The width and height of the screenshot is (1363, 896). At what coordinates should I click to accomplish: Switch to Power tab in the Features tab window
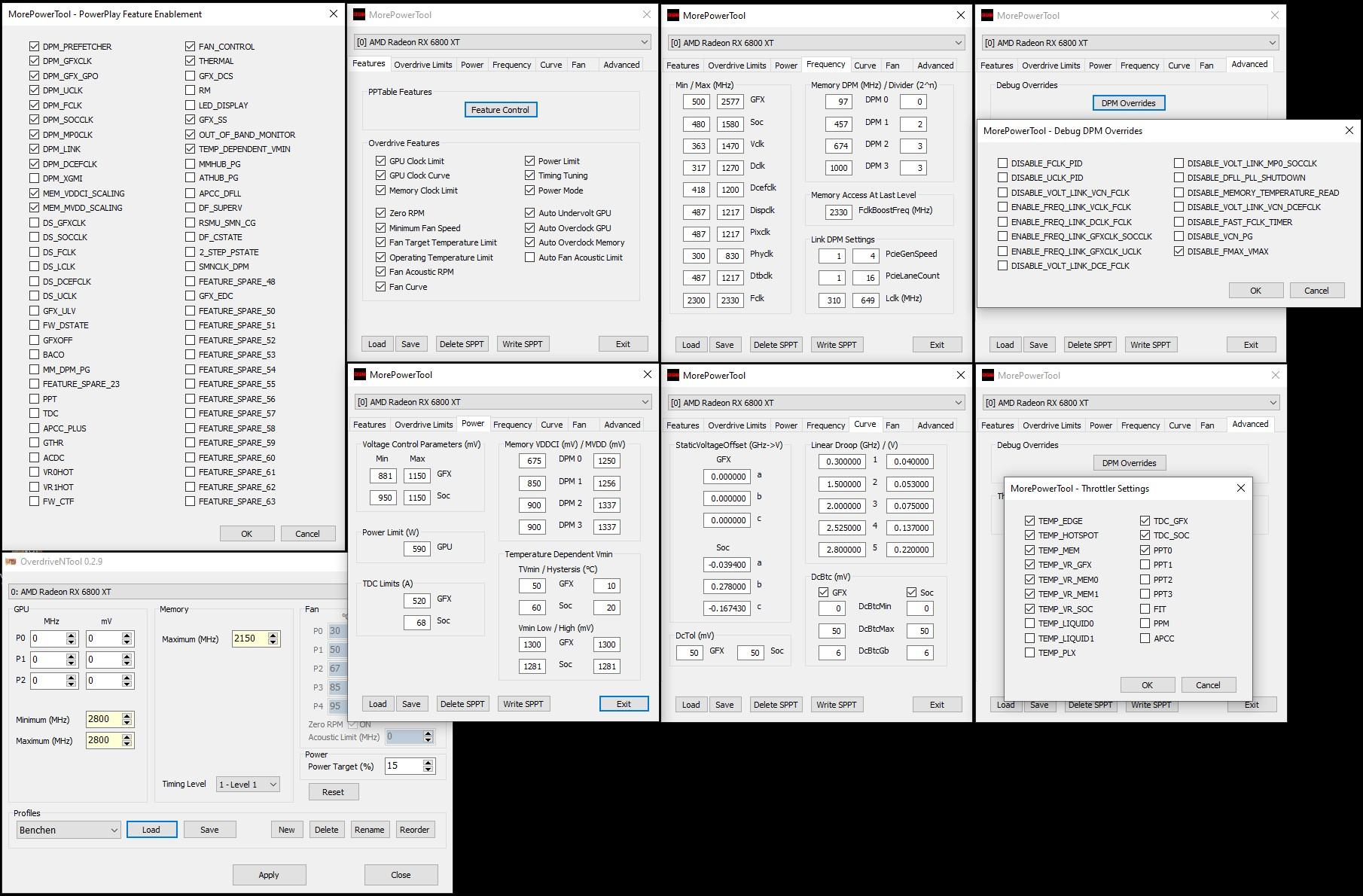(472, 65)
